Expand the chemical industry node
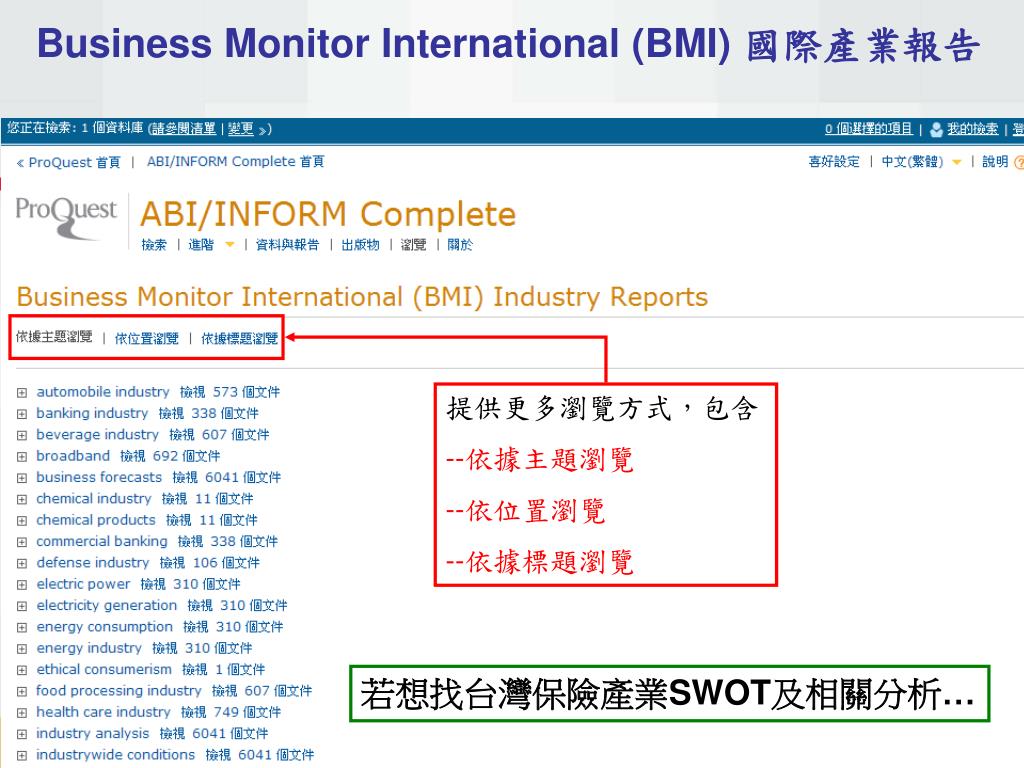 pyautogui.click(x=22, y=500)
